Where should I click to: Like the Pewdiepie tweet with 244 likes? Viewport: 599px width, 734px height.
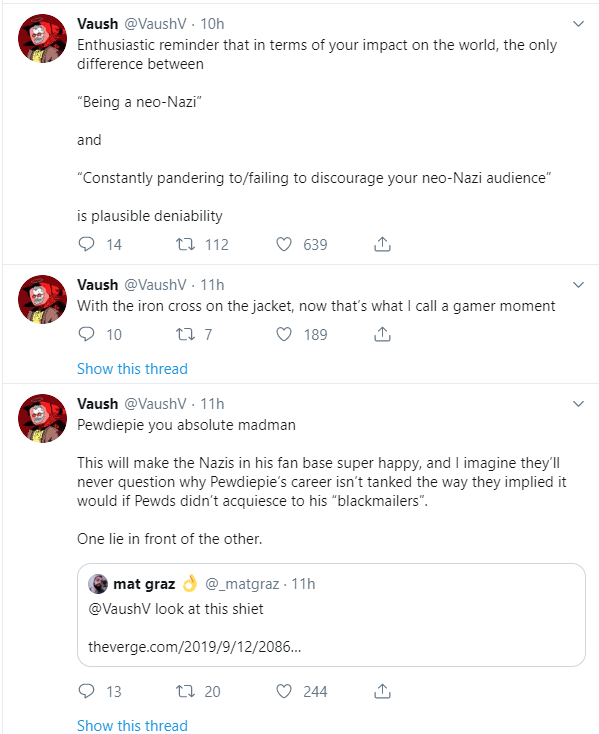(284, 691)
